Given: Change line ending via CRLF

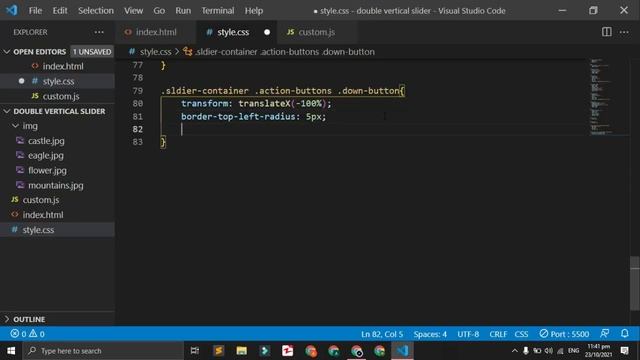Looking at the screenshot, I should [498, 334].
